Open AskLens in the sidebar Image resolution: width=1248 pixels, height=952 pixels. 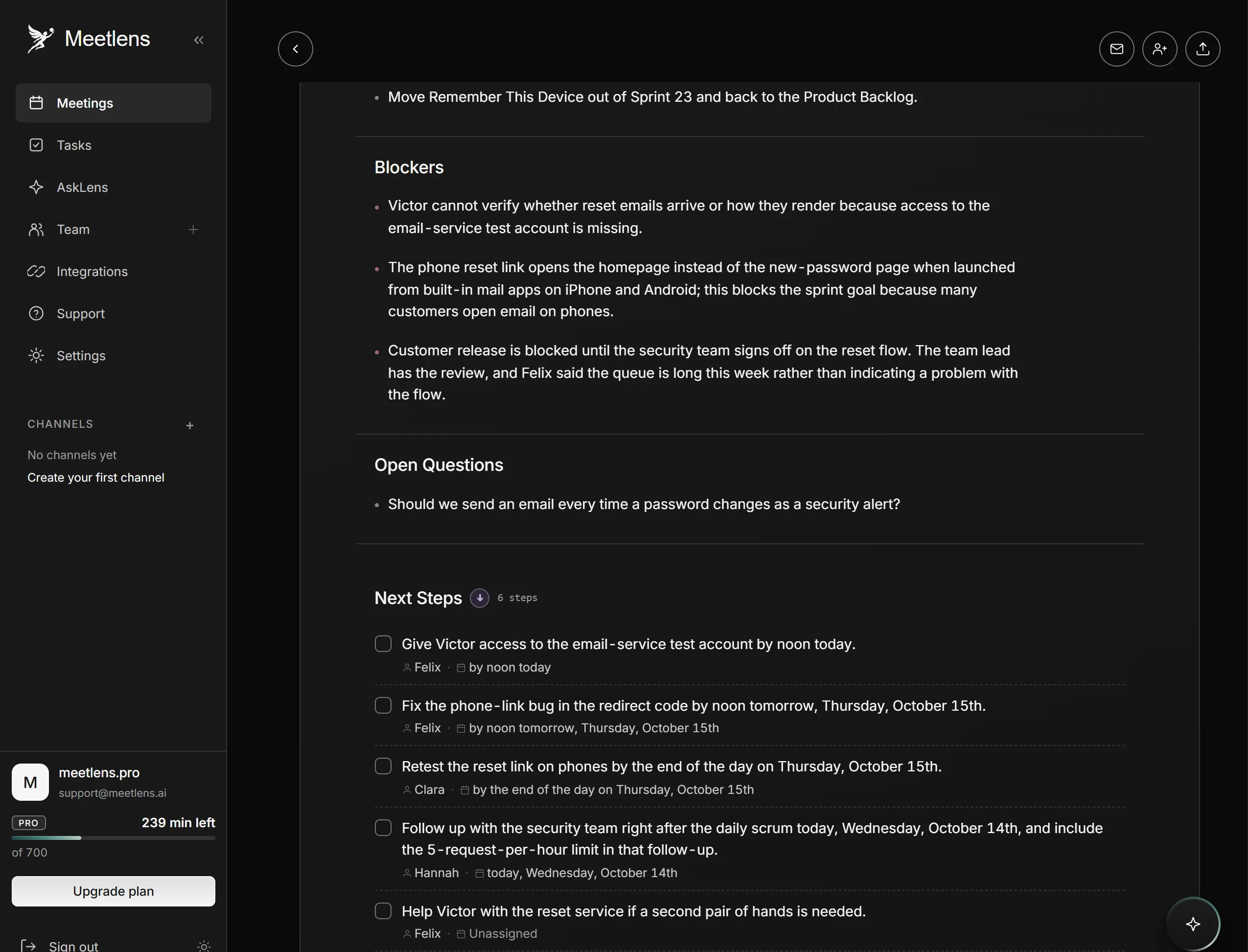tap(114, 187)
